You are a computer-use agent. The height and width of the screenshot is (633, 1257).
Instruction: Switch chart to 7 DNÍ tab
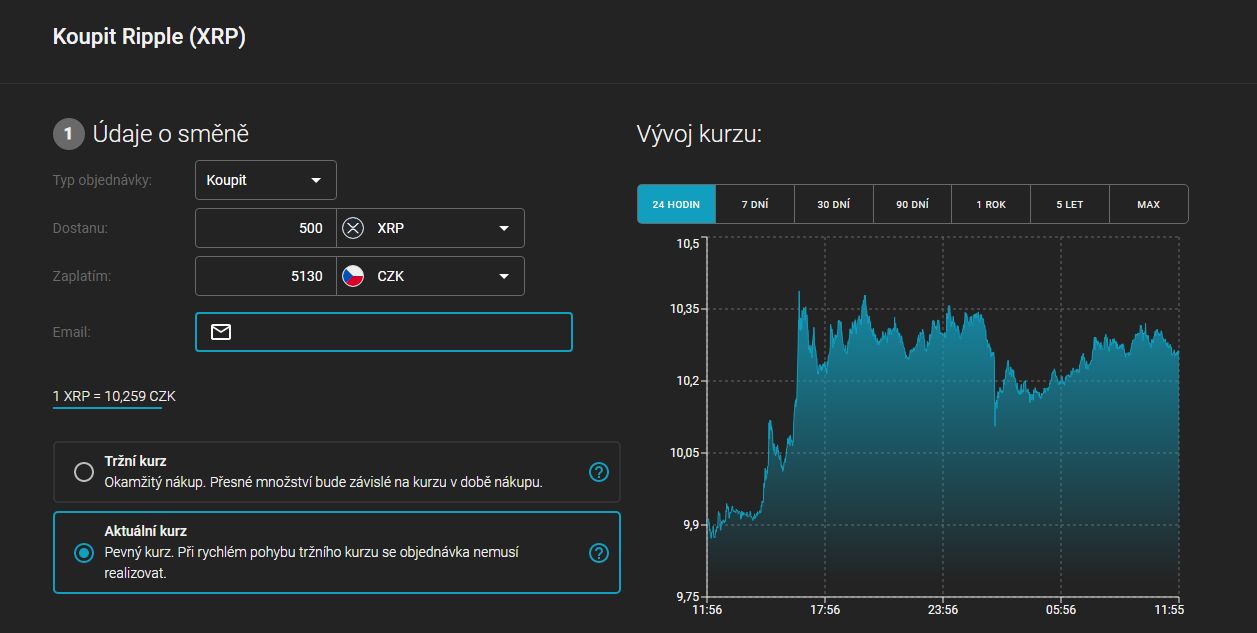pyautogui.click(x=755, y=204)
